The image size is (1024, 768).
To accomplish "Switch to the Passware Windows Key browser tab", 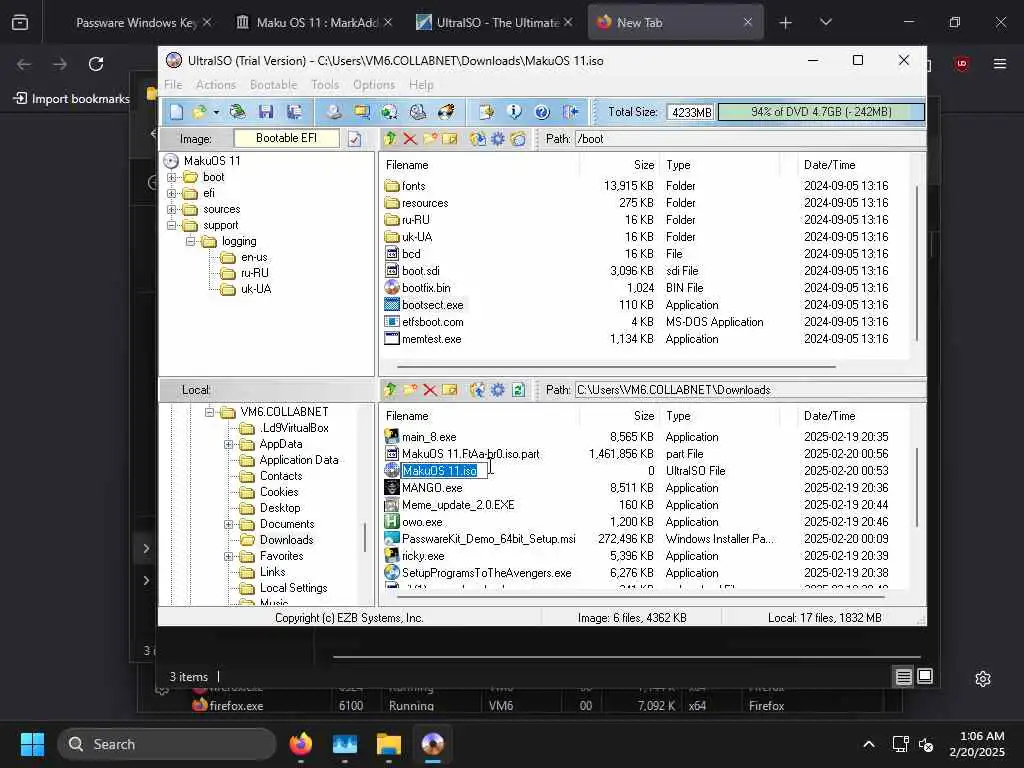I will coord(136,23).
